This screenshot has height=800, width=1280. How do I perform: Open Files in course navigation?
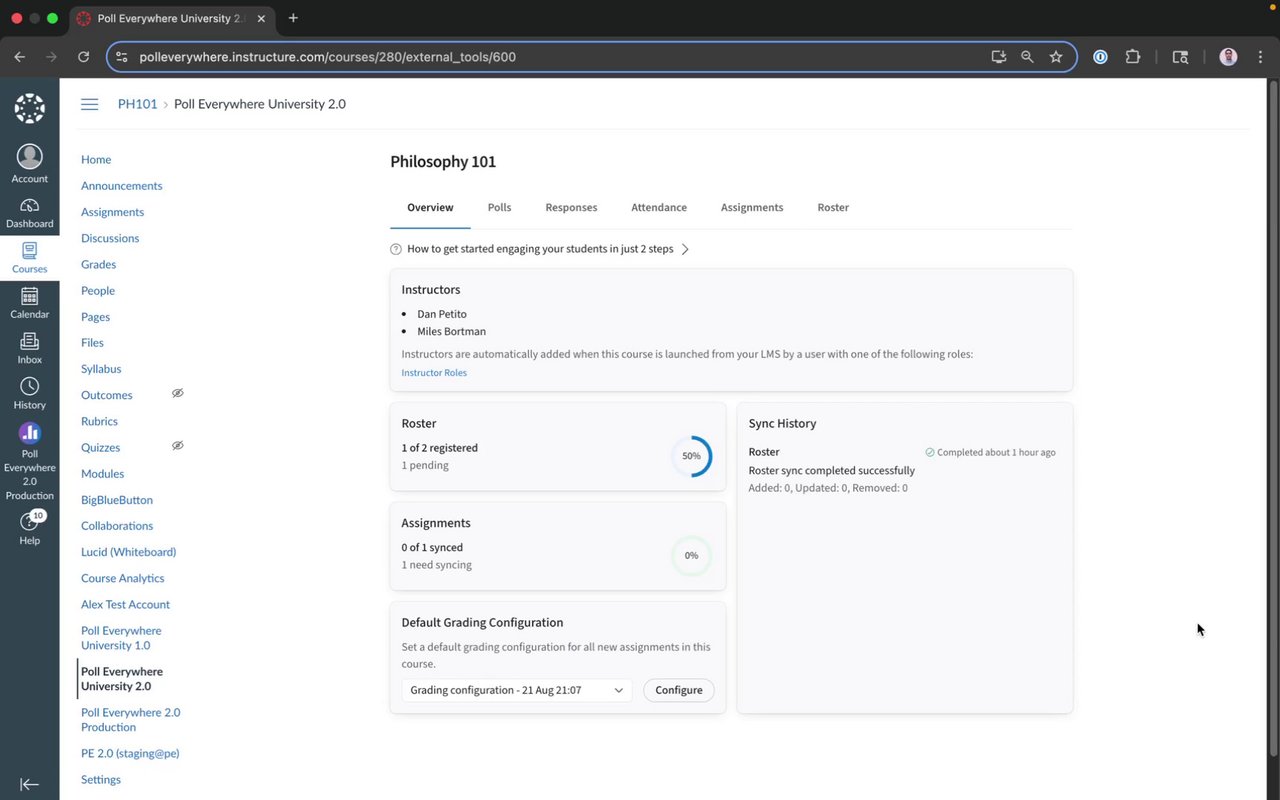(x=93, y=343)
